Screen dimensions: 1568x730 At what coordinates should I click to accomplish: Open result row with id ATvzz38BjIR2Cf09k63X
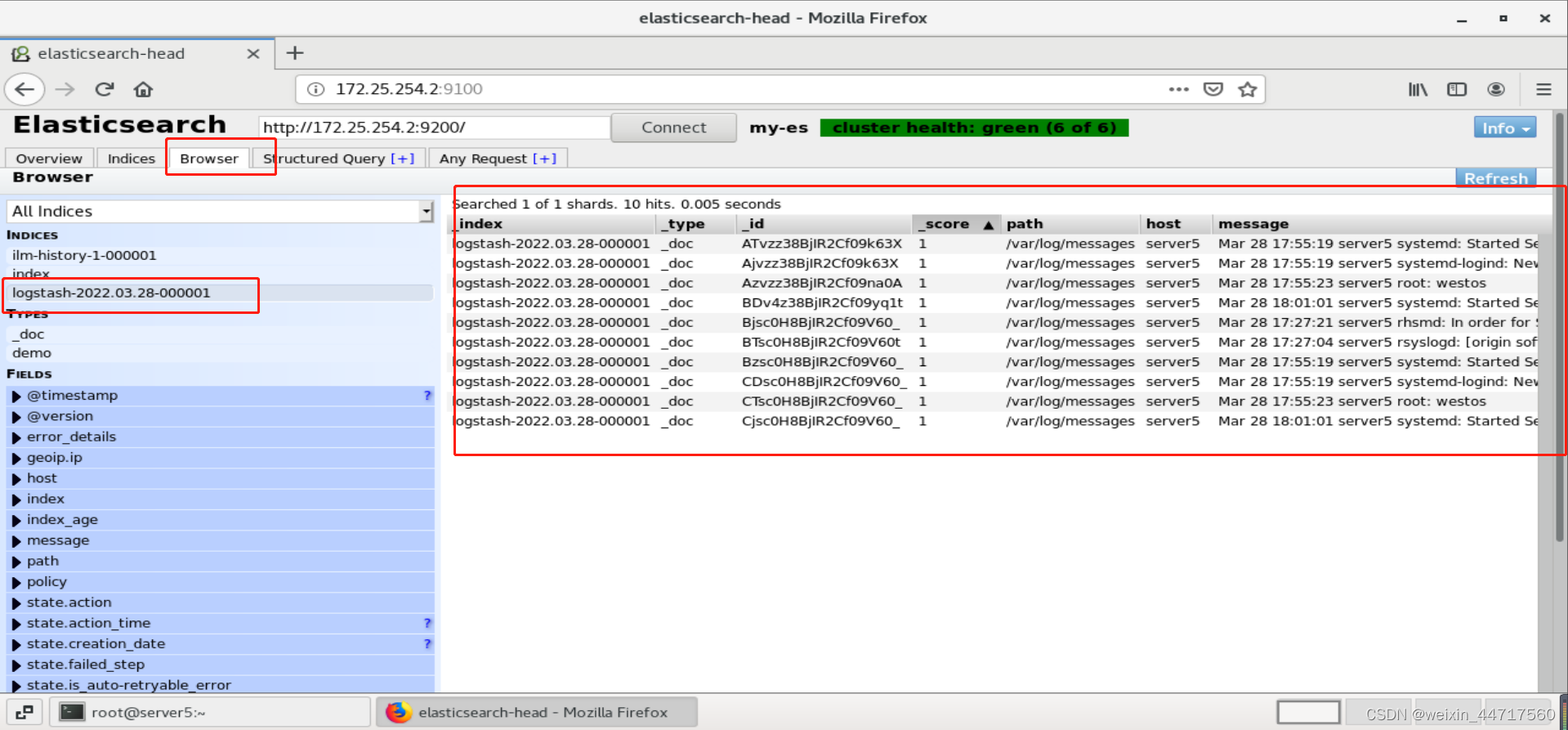pos(995,244)
